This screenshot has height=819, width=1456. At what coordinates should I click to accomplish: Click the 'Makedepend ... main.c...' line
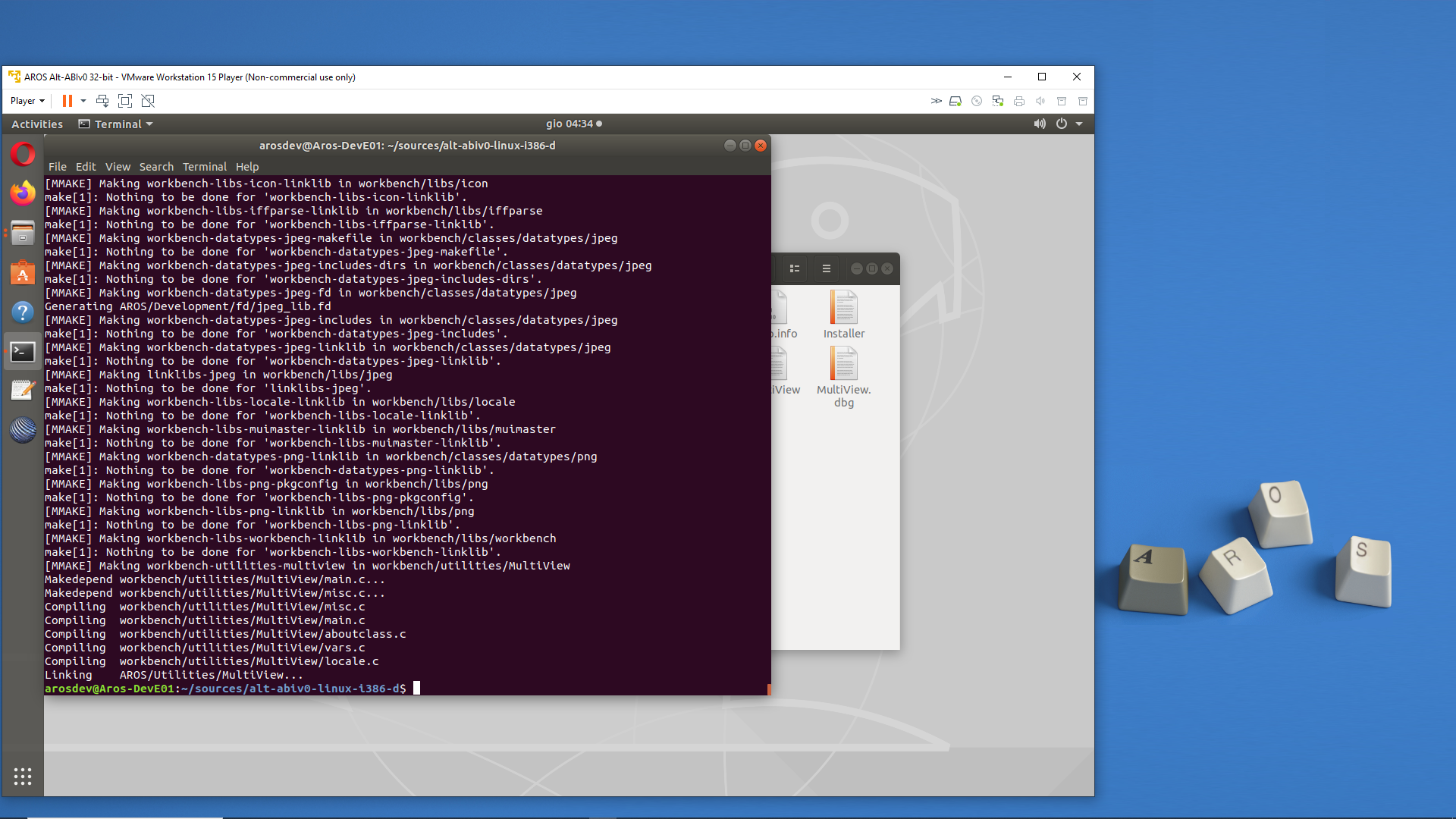point(215,579)
